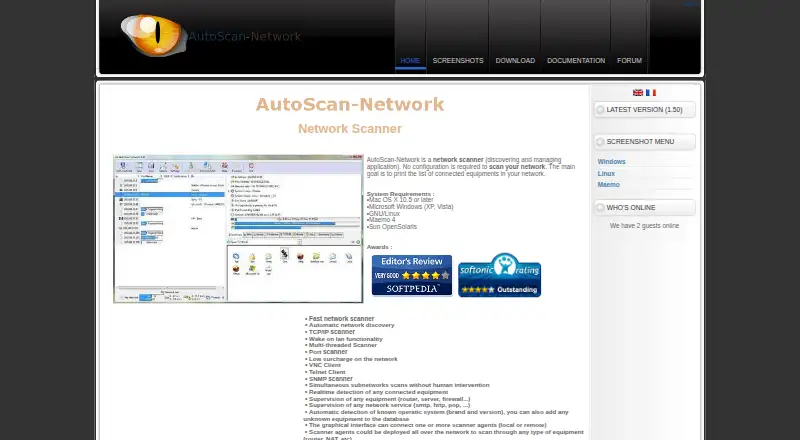
Task: Select the 'VNC Client' feature line
Action: coord(324,365)
